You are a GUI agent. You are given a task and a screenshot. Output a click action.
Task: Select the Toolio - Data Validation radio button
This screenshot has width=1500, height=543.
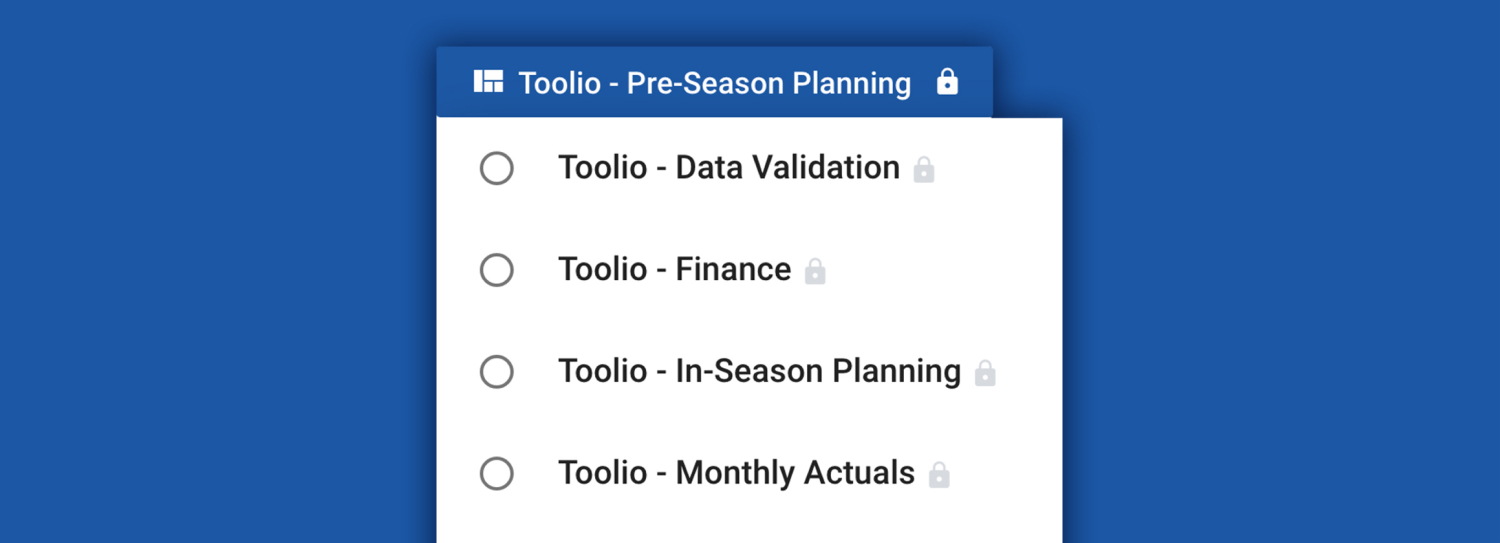(x=497, y=168)
